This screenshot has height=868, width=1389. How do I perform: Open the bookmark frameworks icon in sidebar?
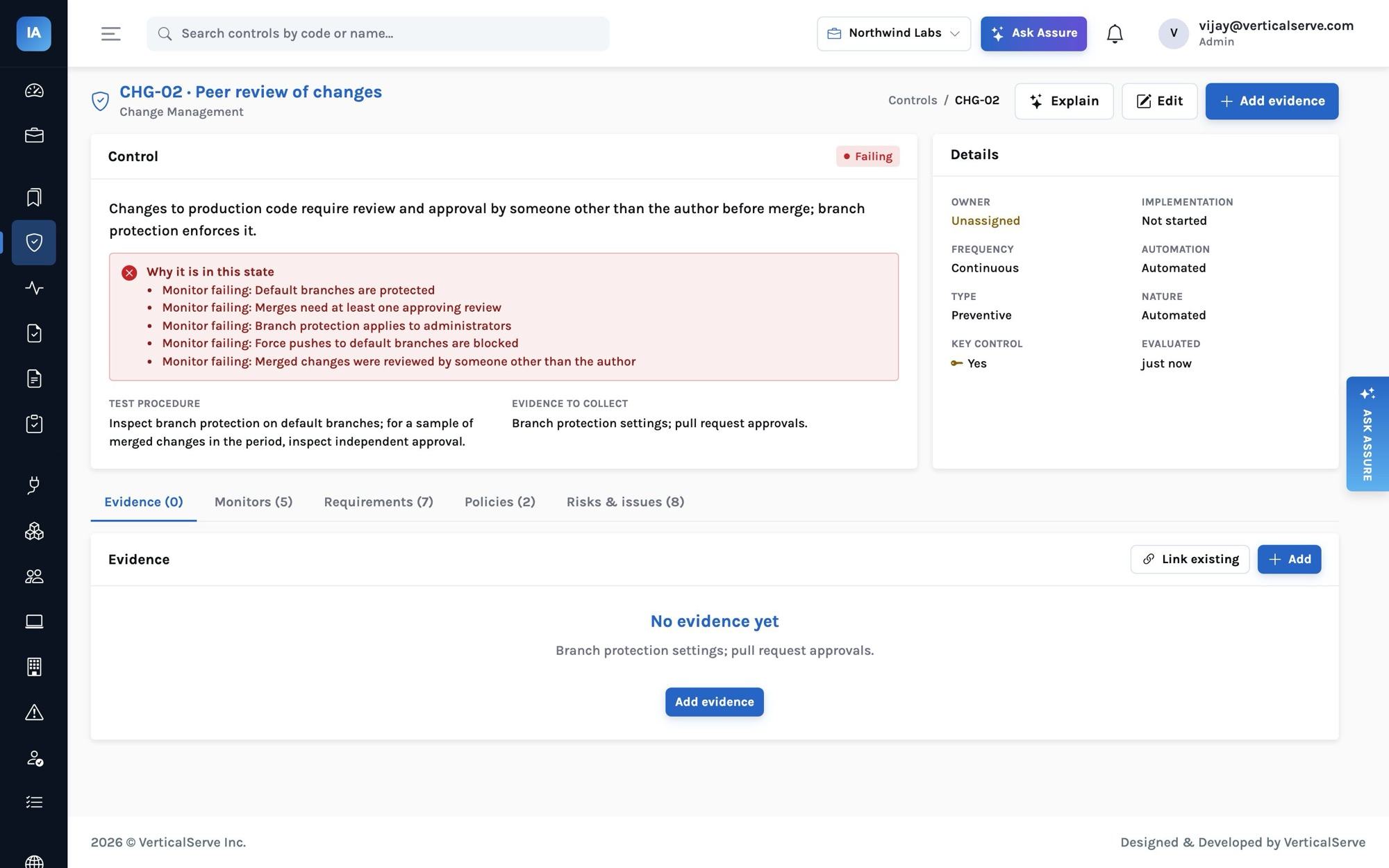[x=34, y=197]
